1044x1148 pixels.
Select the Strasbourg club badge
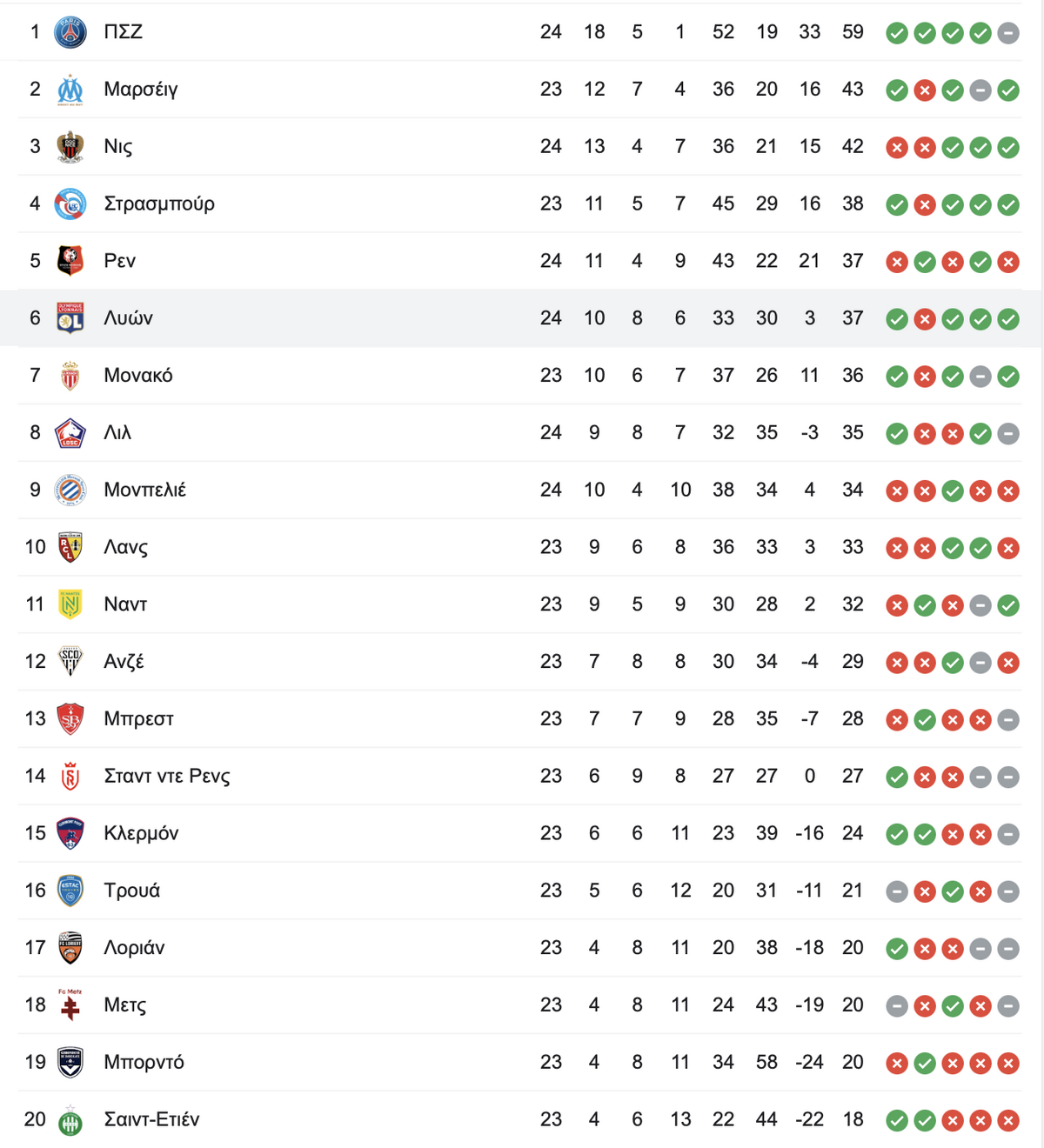[x=70, y=204]
